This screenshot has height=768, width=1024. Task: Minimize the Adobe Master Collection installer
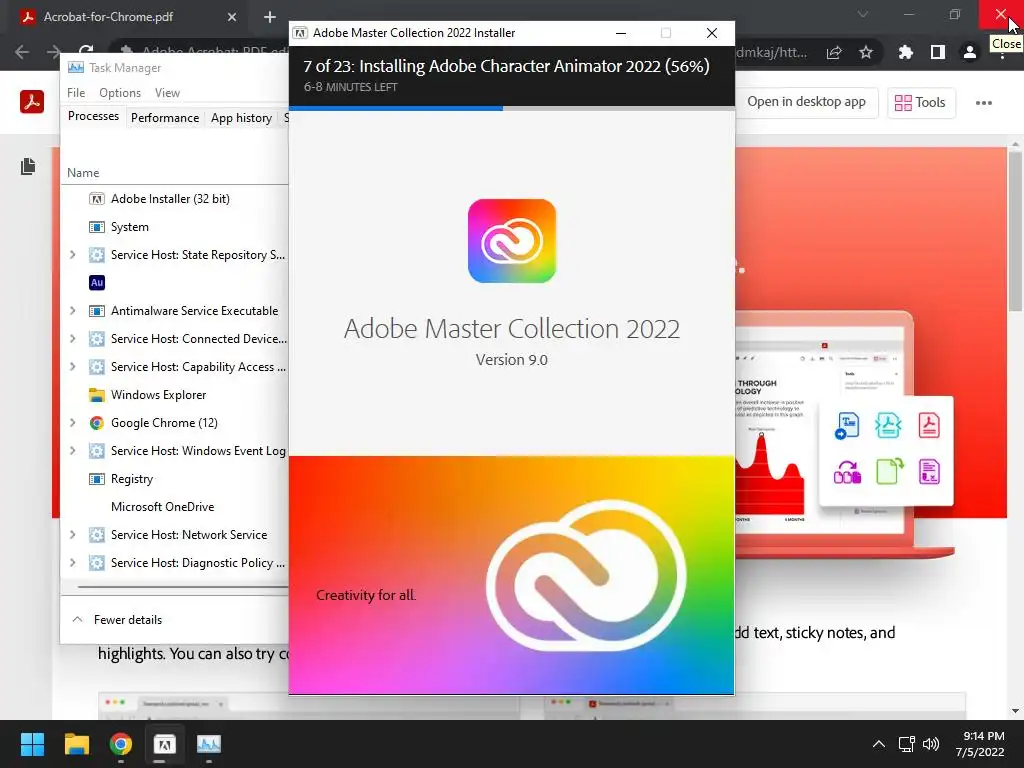pos(621,33)
